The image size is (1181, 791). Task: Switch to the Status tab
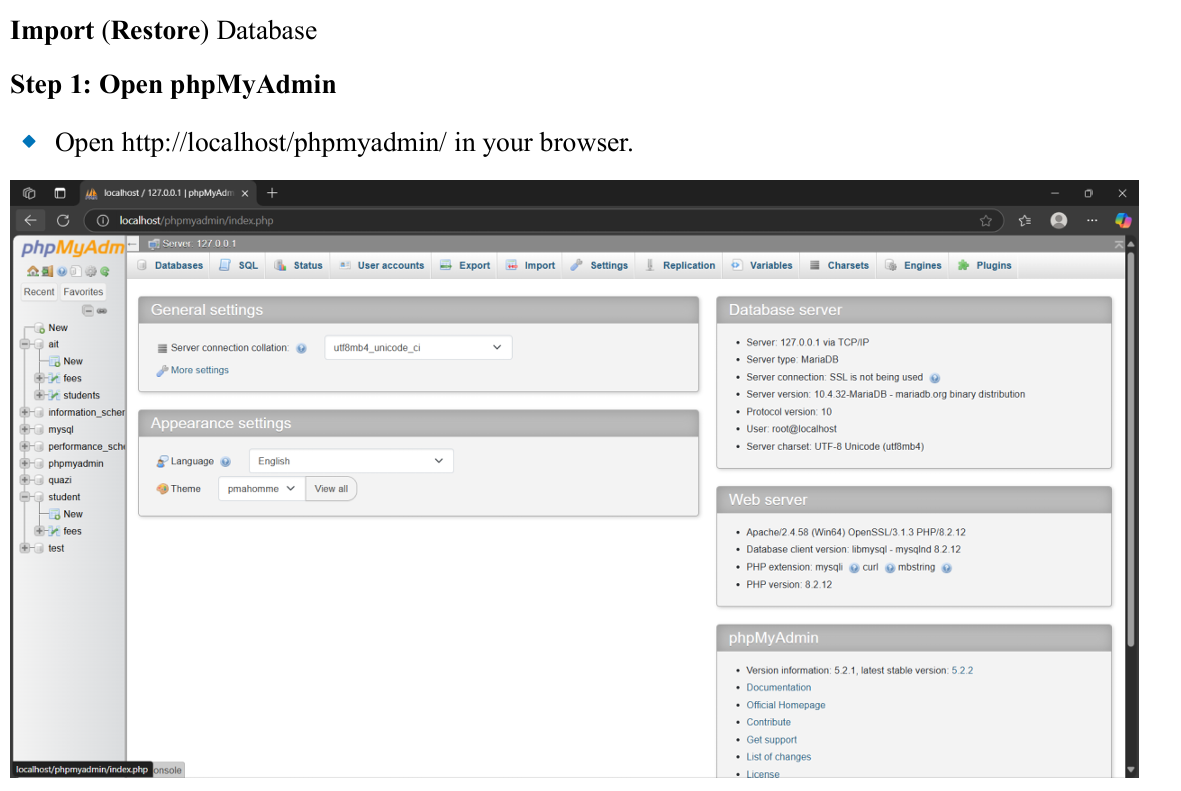pyautogui.click(x=299, y=265)
